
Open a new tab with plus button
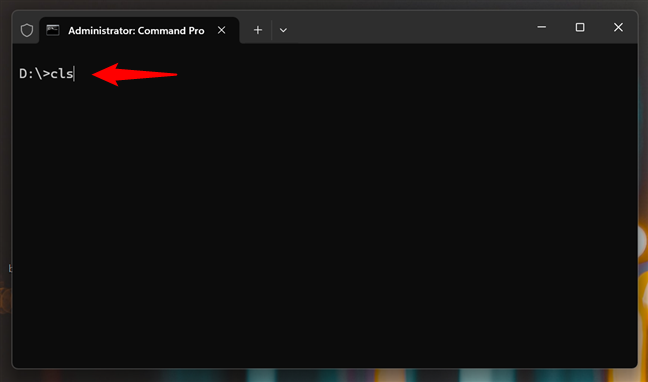click(258, 30)
